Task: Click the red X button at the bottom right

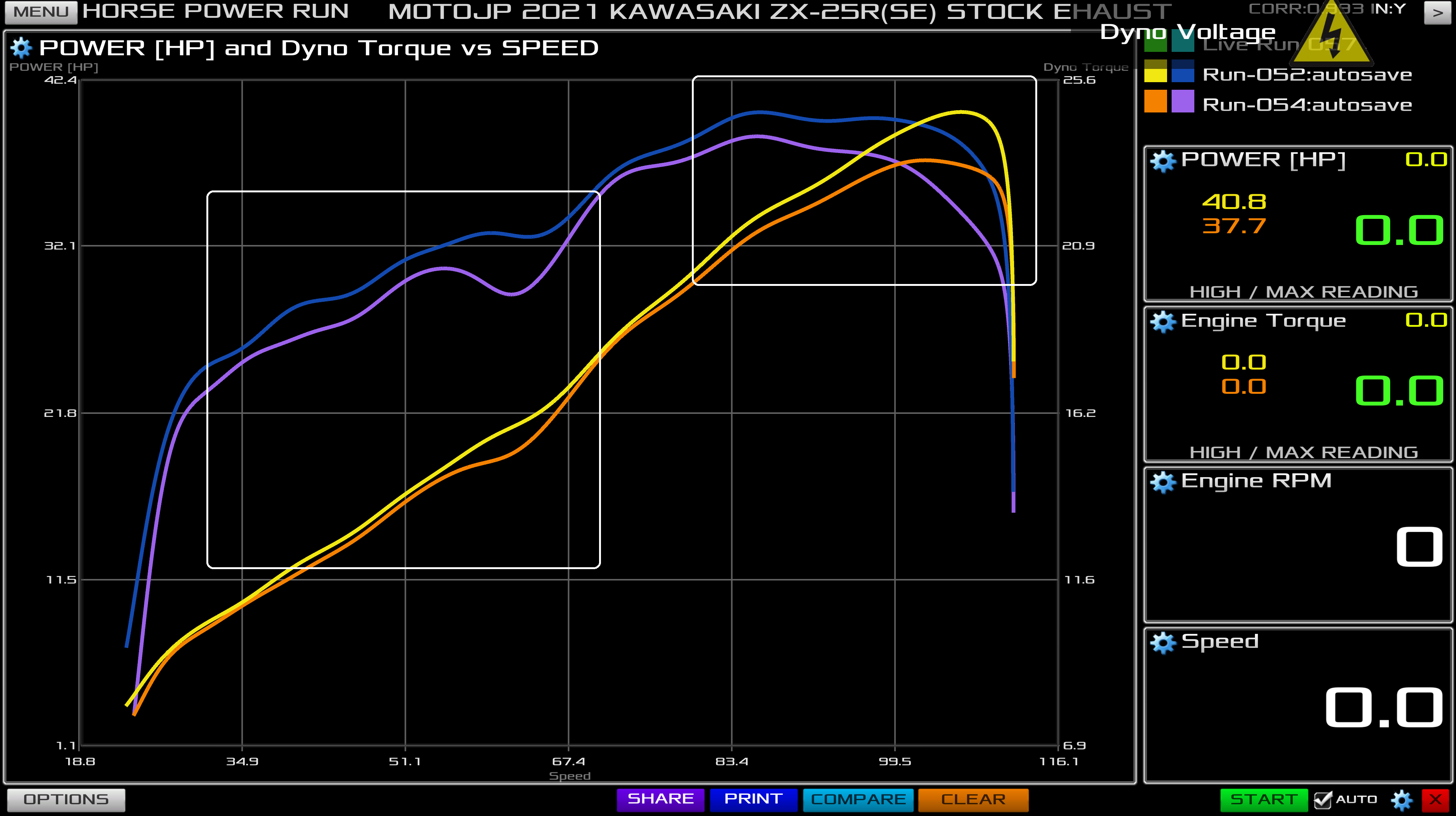Action: 1436,800
